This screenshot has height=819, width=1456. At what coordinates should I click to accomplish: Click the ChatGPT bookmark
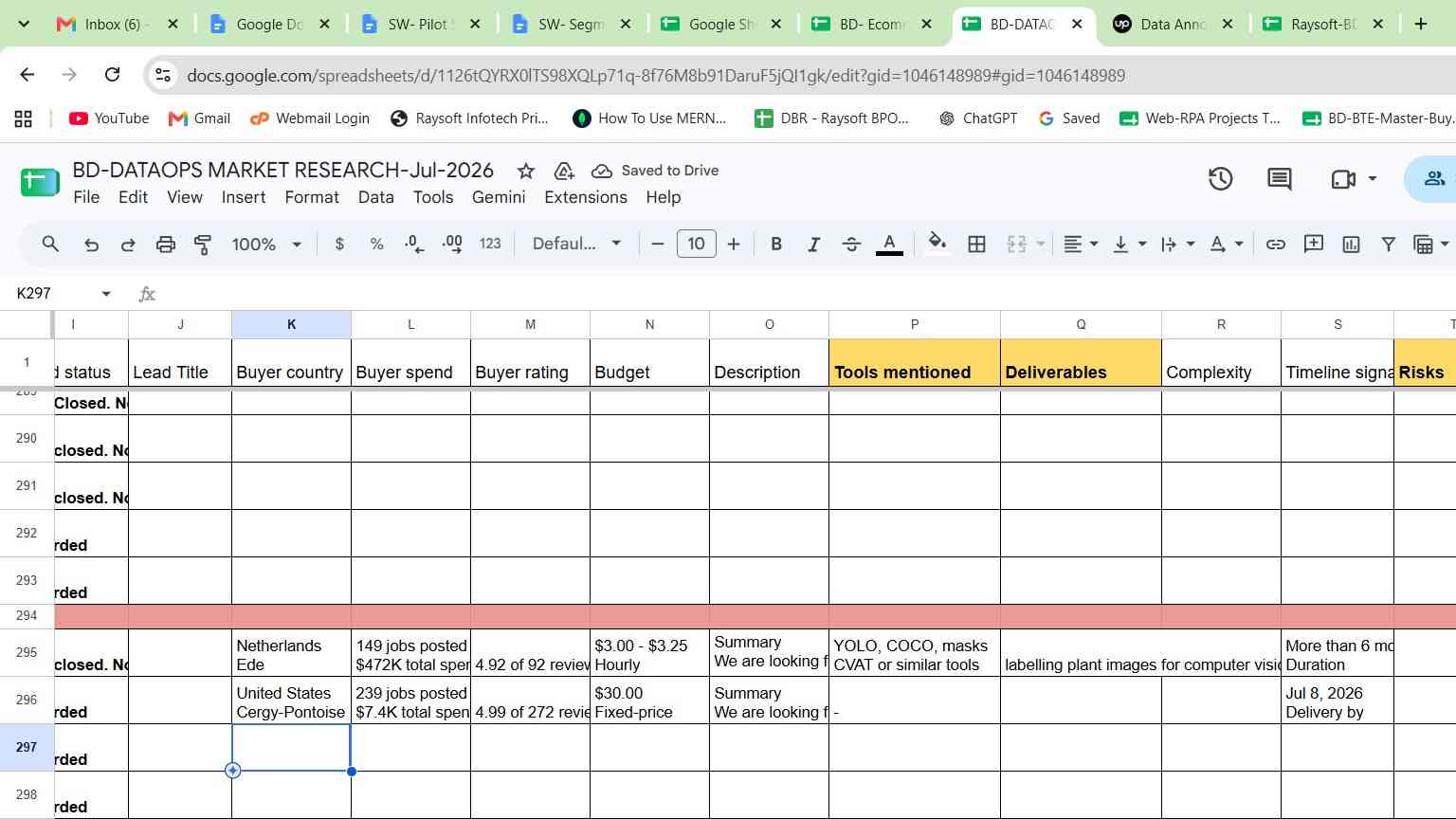[x=977, y=118]
